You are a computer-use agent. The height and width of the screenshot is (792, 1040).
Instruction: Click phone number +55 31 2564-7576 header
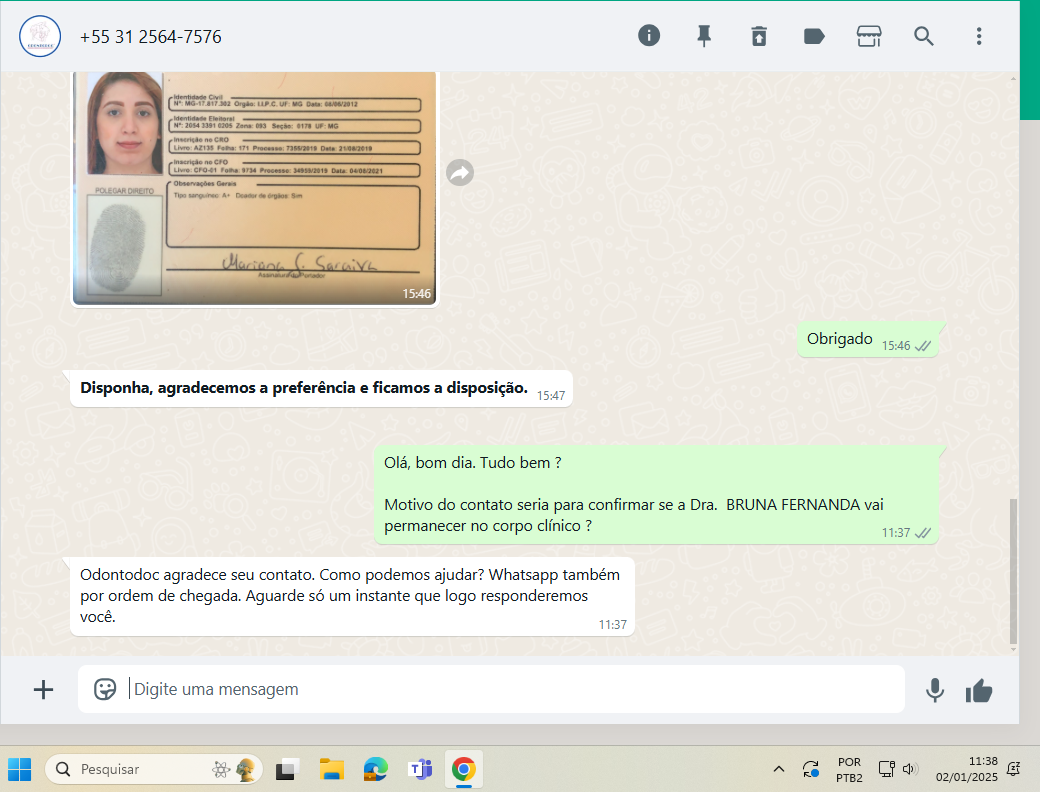[151, 36]
